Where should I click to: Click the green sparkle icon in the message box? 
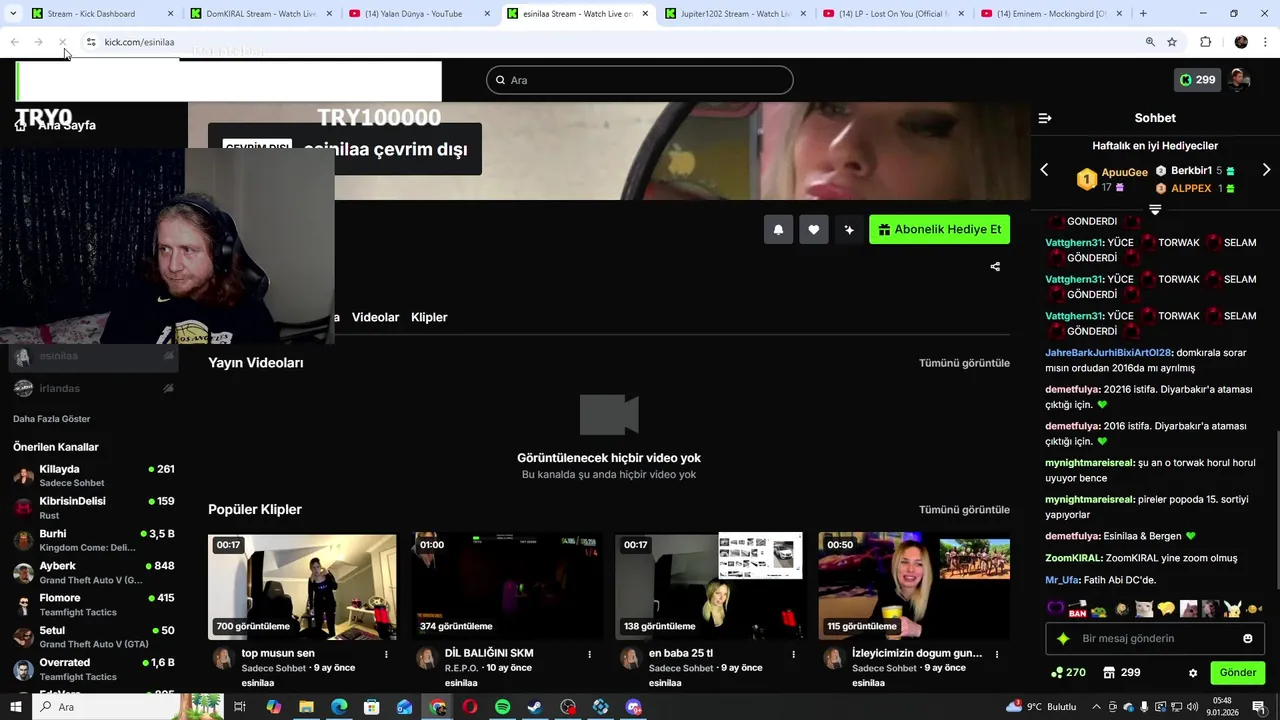coord(1063,638)
